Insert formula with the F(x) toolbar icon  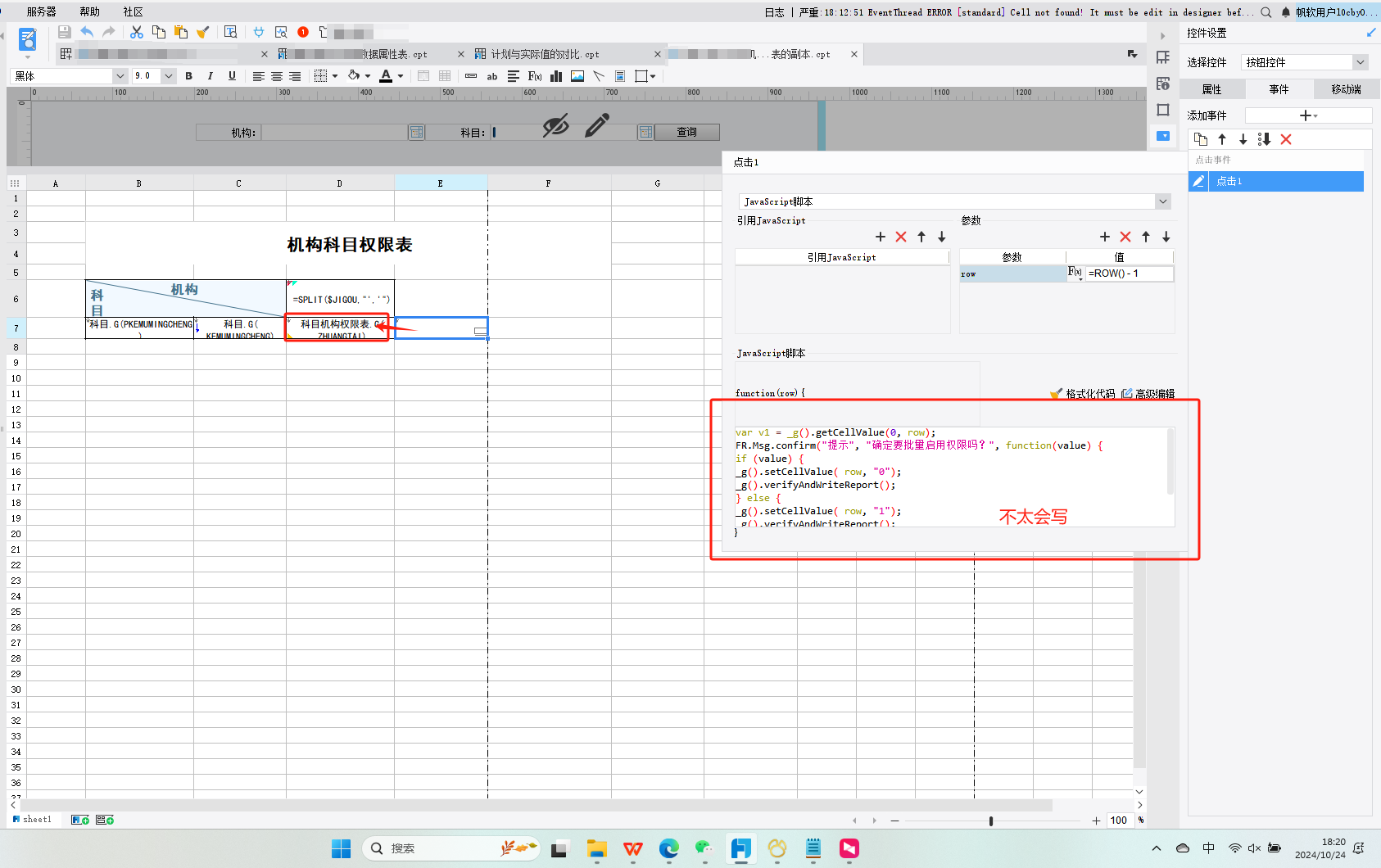coord(535,76)
